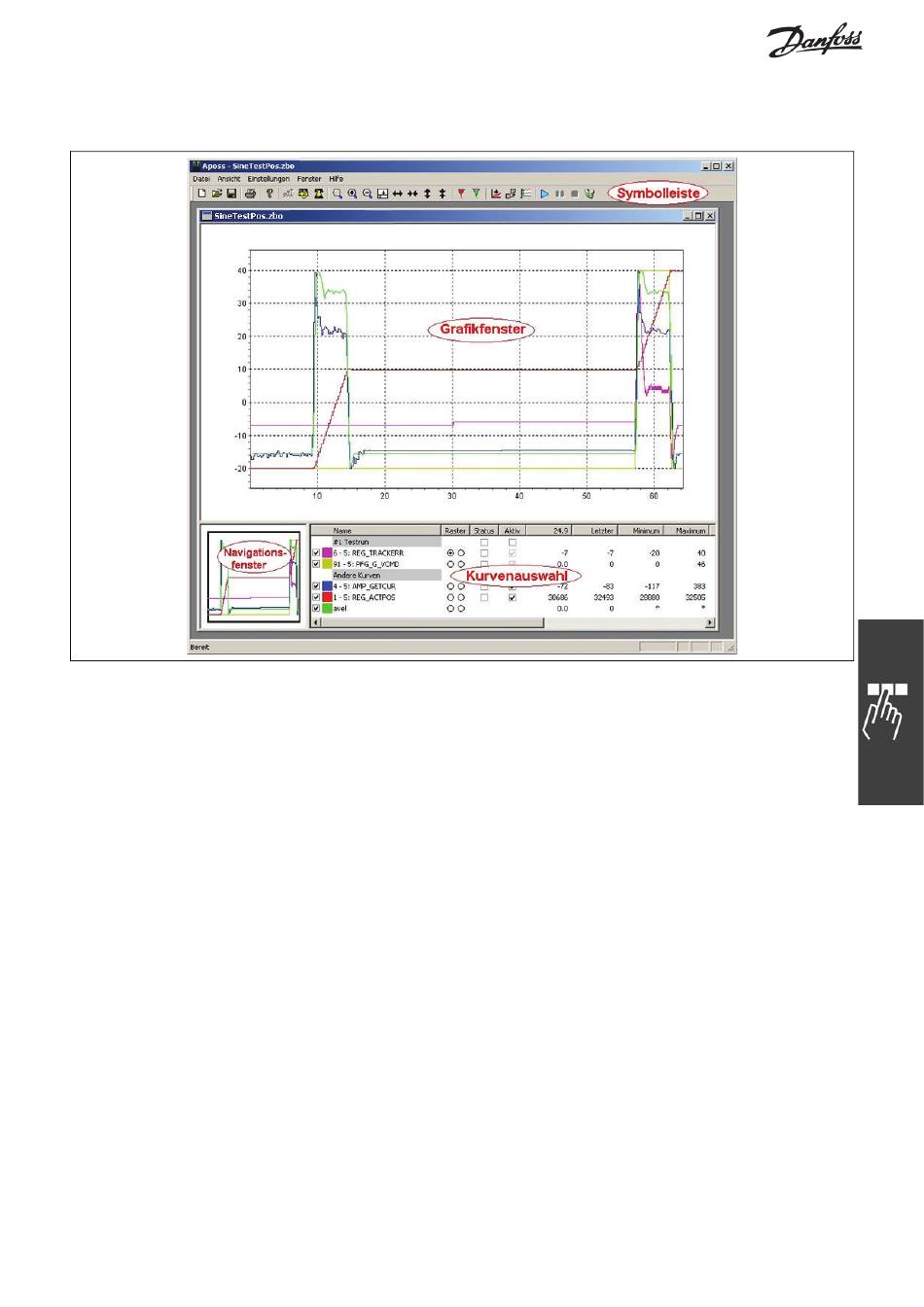Click the Aktiv column header

point(513,531)
